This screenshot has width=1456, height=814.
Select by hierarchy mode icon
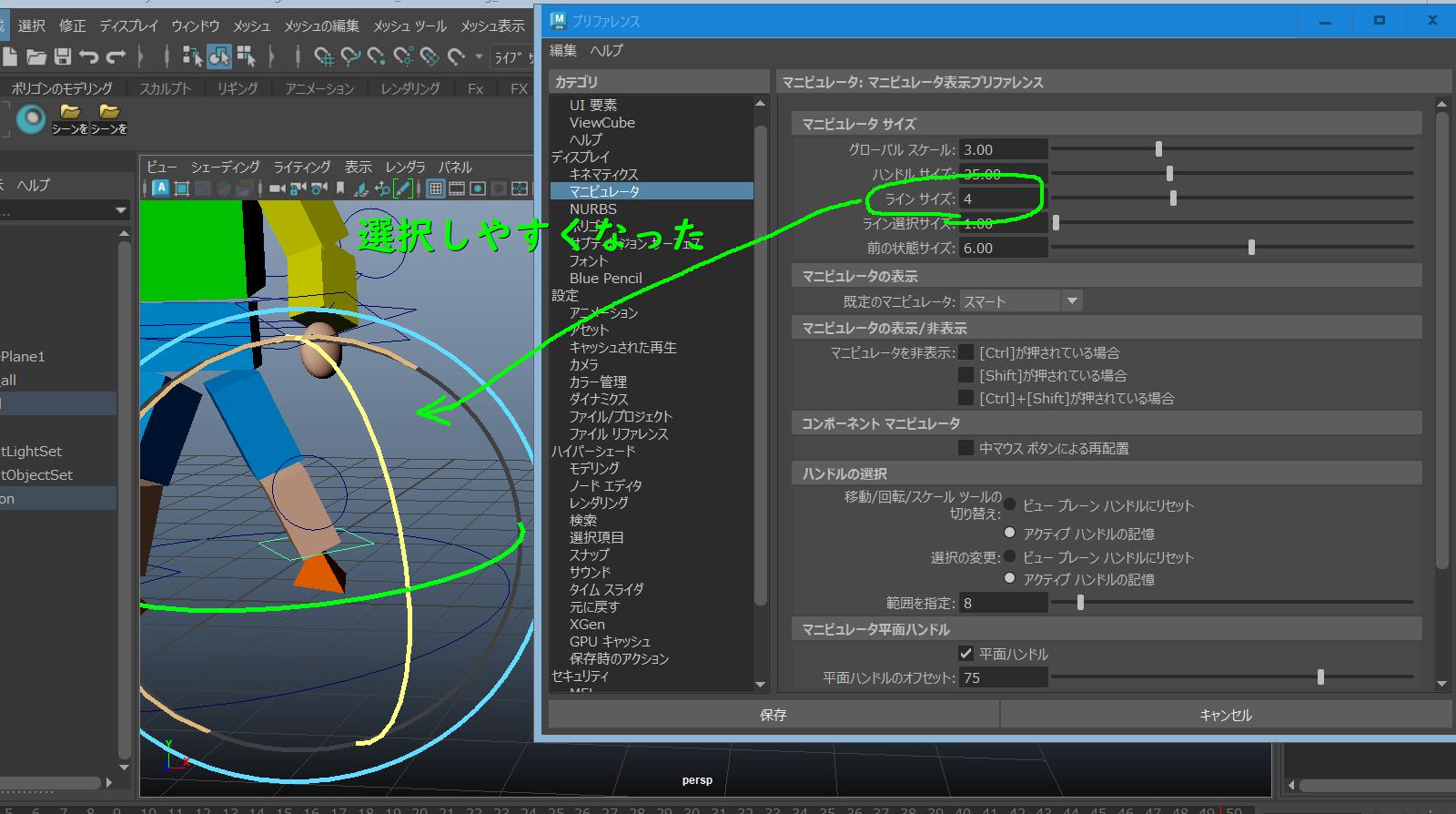point(192,56)
